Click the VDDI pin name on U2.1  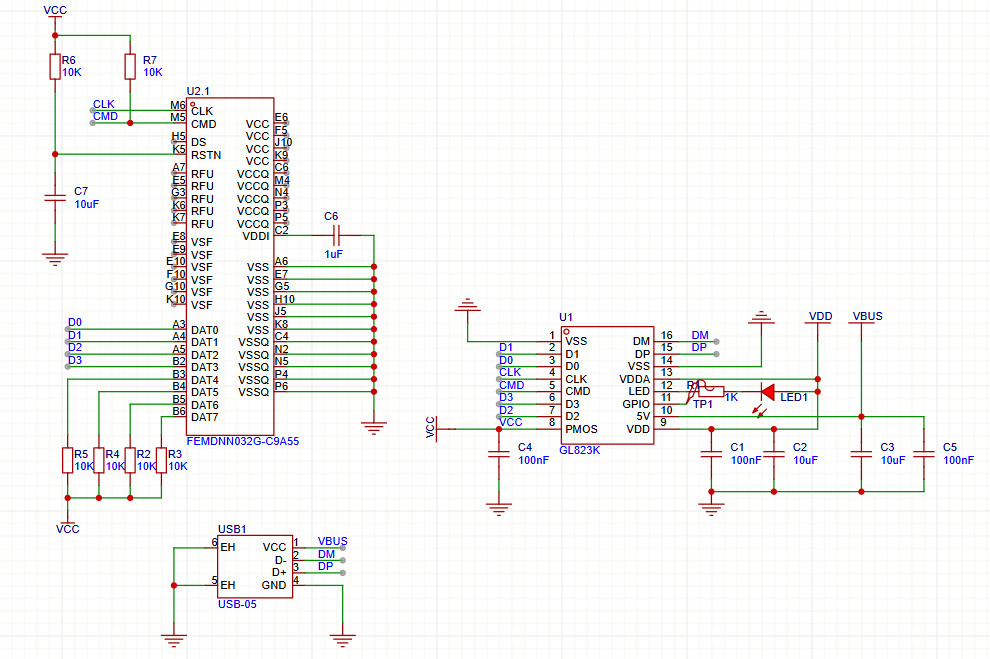(256, 236)
